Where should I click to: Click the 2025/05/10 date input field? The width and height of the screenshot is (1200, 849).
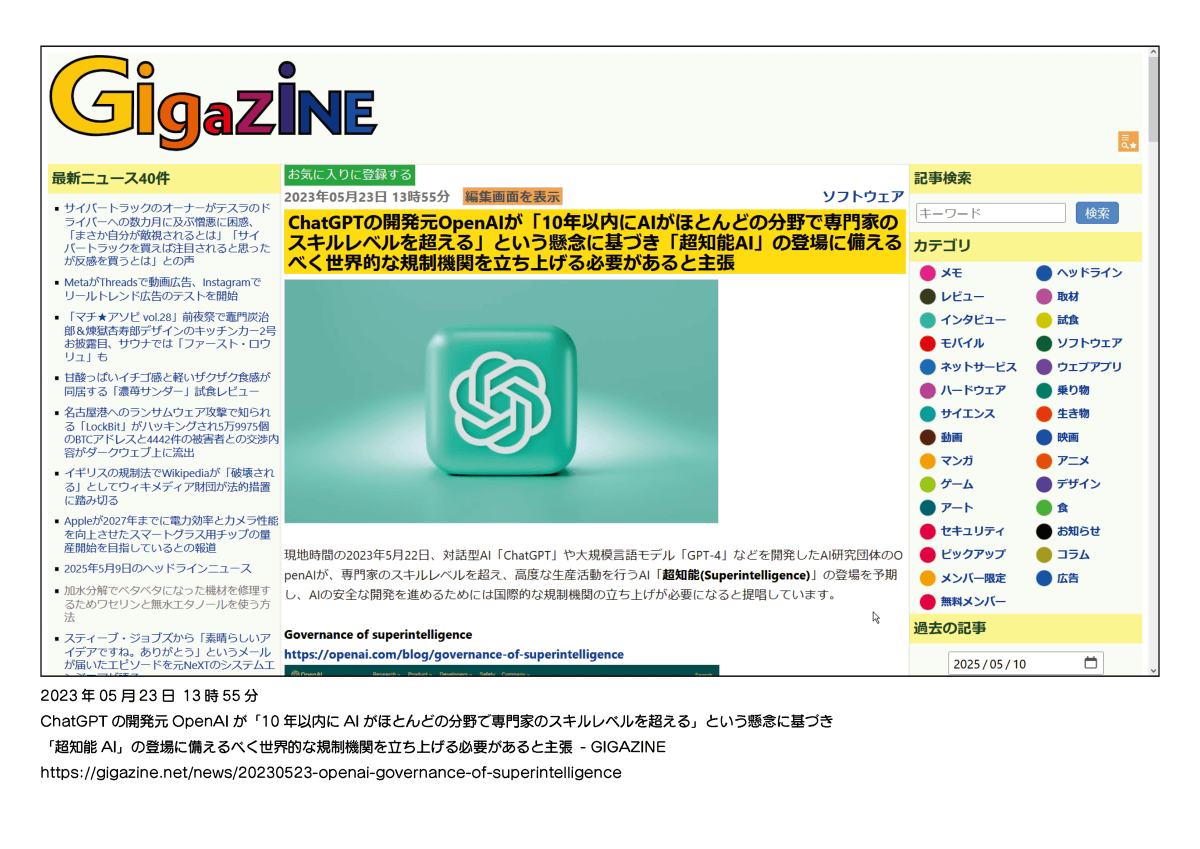click(1026, 663)
